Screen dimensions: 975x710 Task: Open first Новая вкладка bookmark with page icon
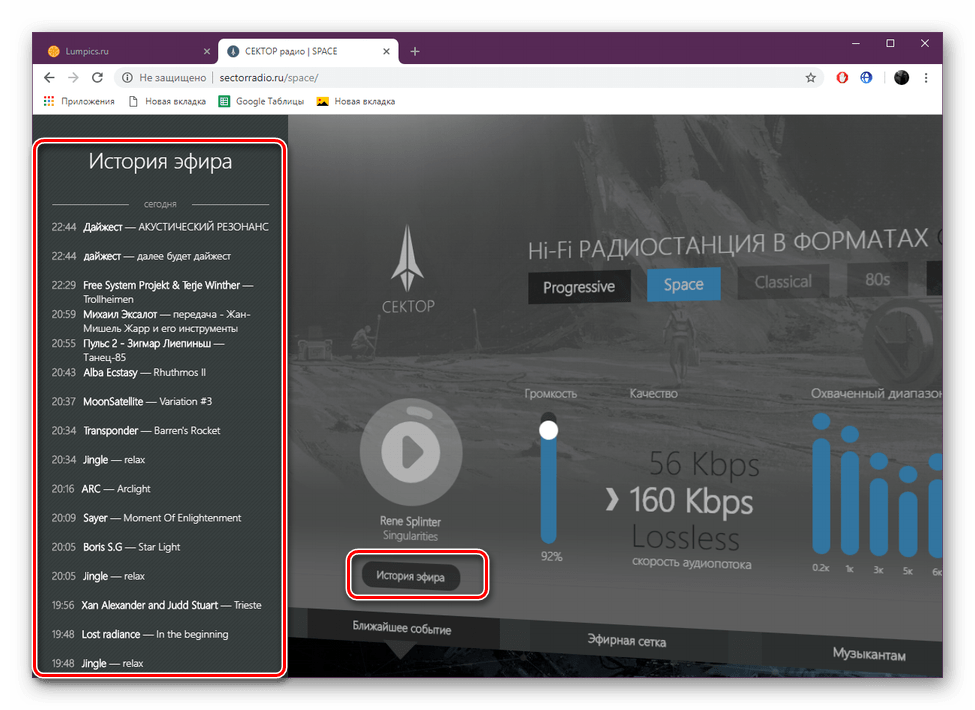pyautogui.click(x=167, y=101)
